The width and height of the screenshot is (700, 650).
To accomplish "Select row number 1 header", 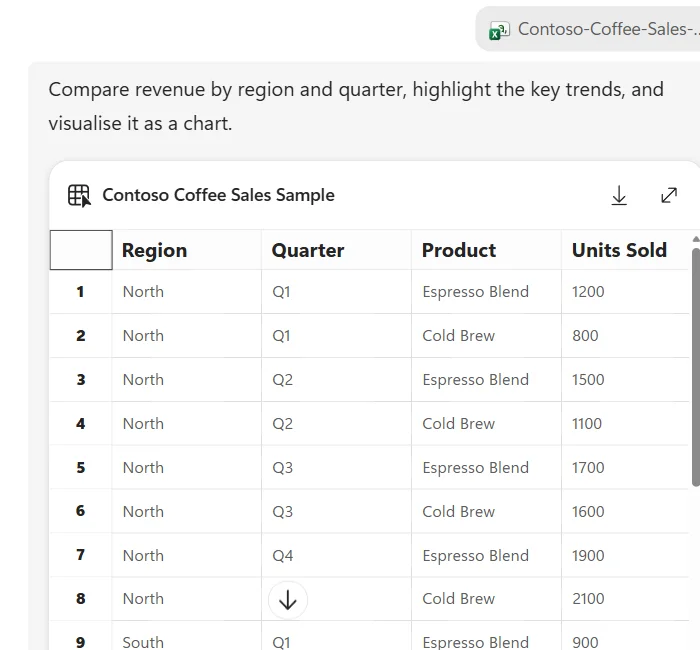I will 81,292.
